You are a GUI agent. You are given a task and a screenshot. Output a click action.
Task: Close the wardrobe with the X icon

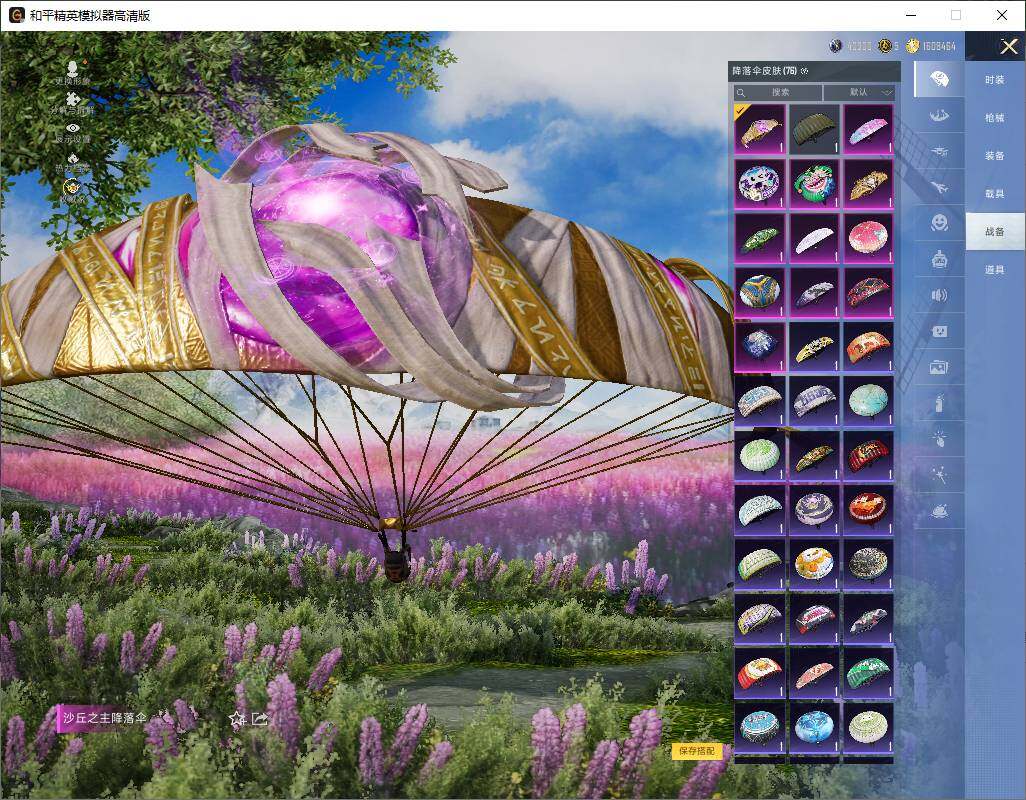click(1008, 46)
